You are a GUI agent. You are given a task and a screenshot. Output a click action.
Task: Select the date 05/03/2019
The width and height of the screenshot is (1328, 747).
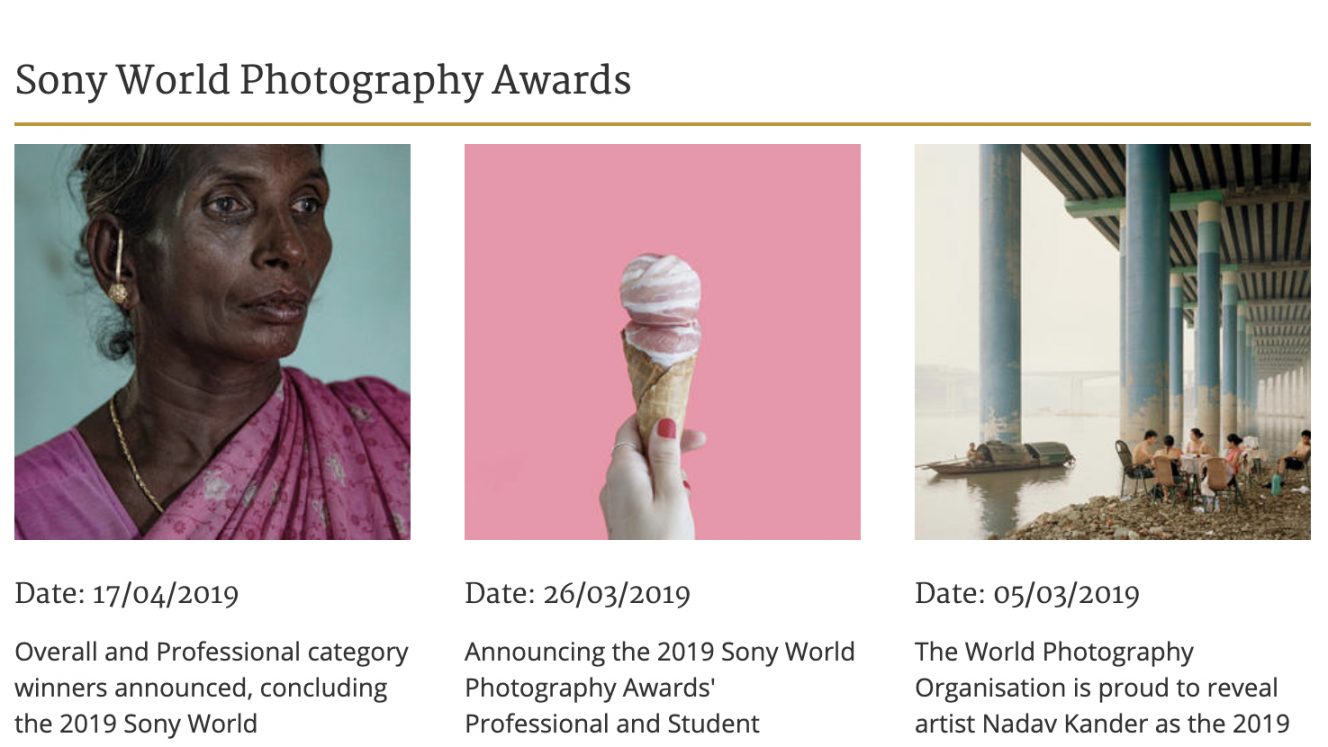coord(1066,594)
